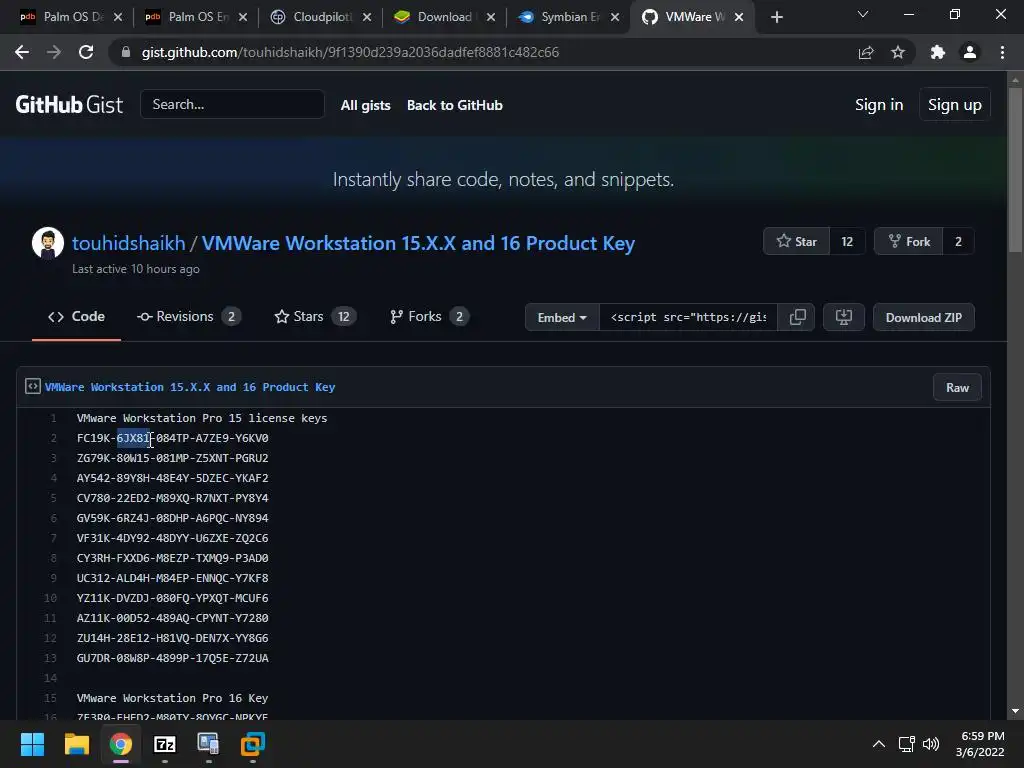The width and height of the screenshot is (1024, 768).
Task: Open VMware Workstation taskbar icon
Action: [253, 744]
